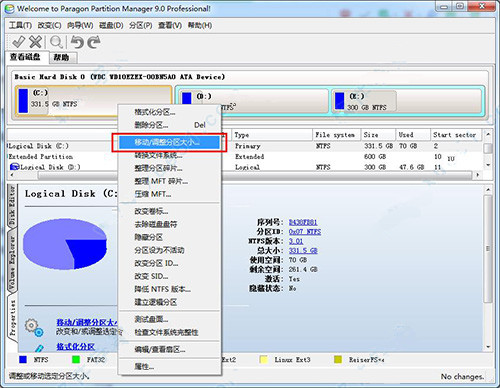Open the Volume Explorer side tab
This screenshot has width=500, height=388.
[x=12, y=263]
